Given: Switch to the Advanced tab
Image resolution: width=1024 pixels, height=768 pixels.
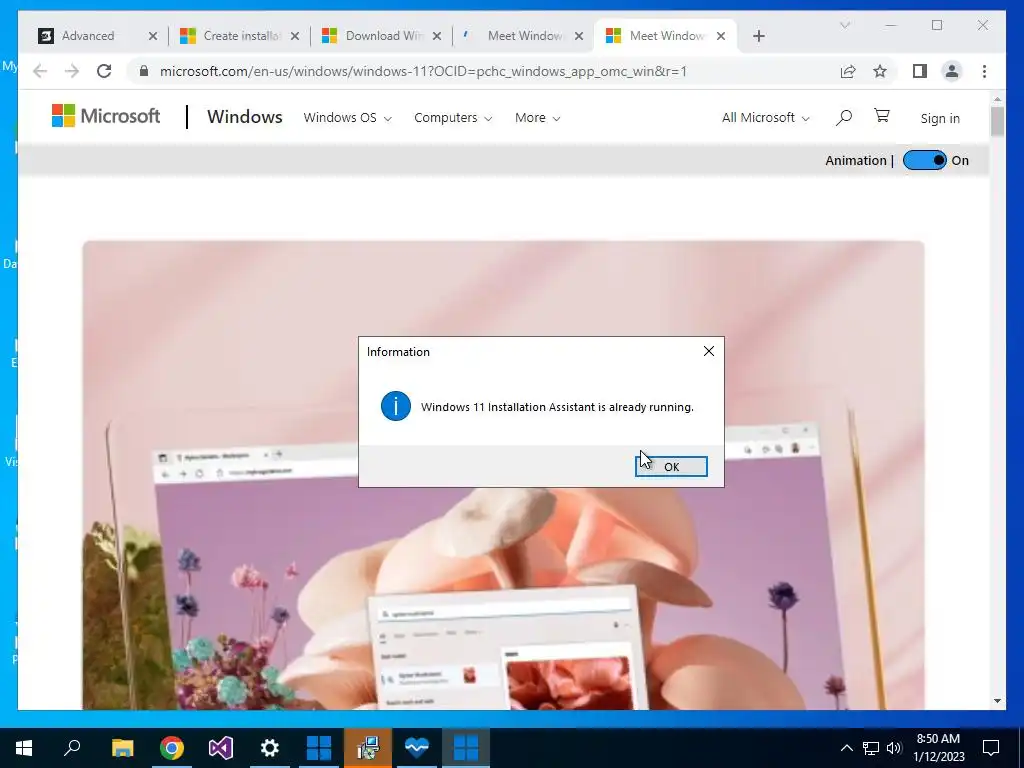Looking at the screenshot, I should tap(88, 36).
